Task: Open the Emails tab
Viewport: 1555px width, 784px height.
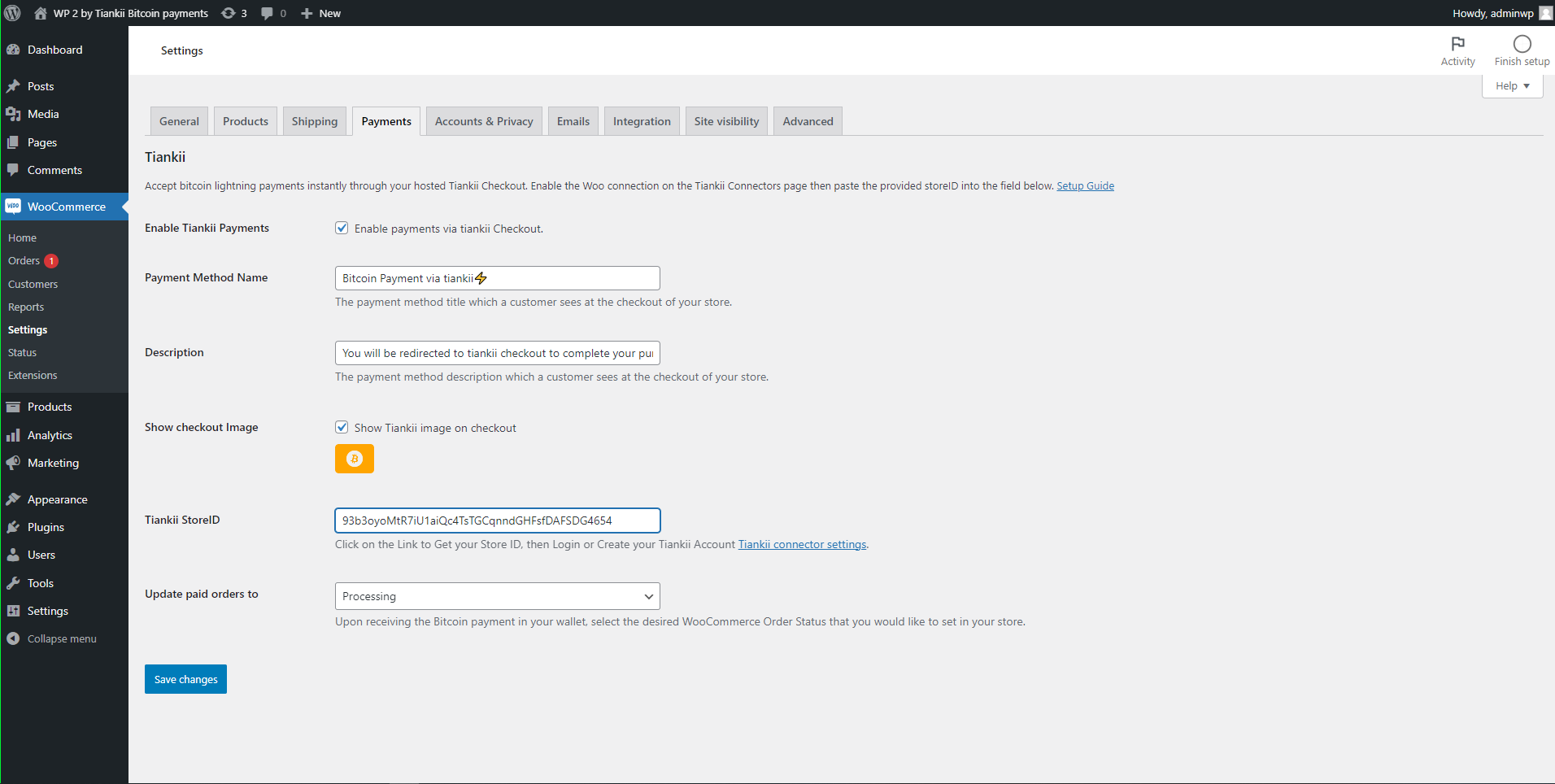Action: [x=573, y=121]
